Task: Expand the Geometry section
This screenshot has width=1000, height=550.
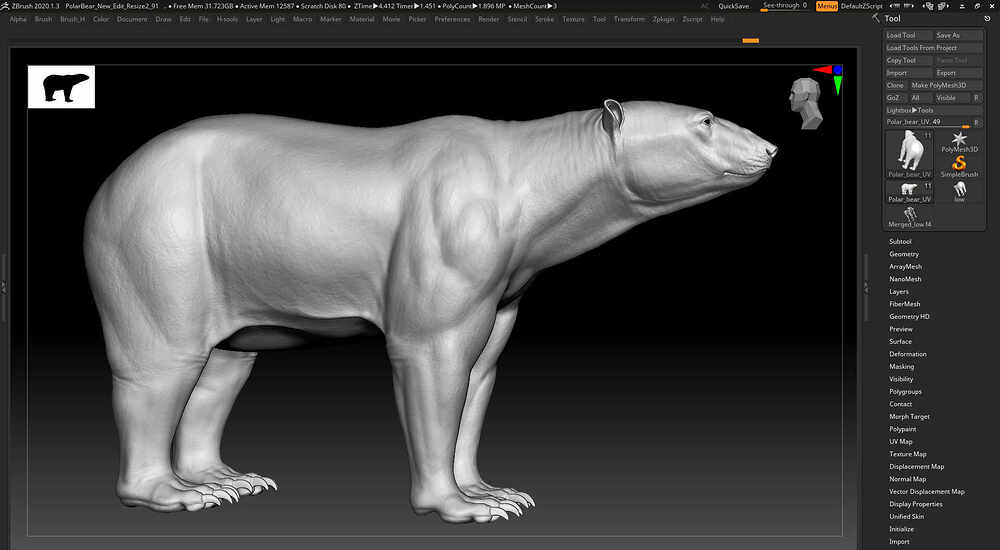Action: pos(904,254)
